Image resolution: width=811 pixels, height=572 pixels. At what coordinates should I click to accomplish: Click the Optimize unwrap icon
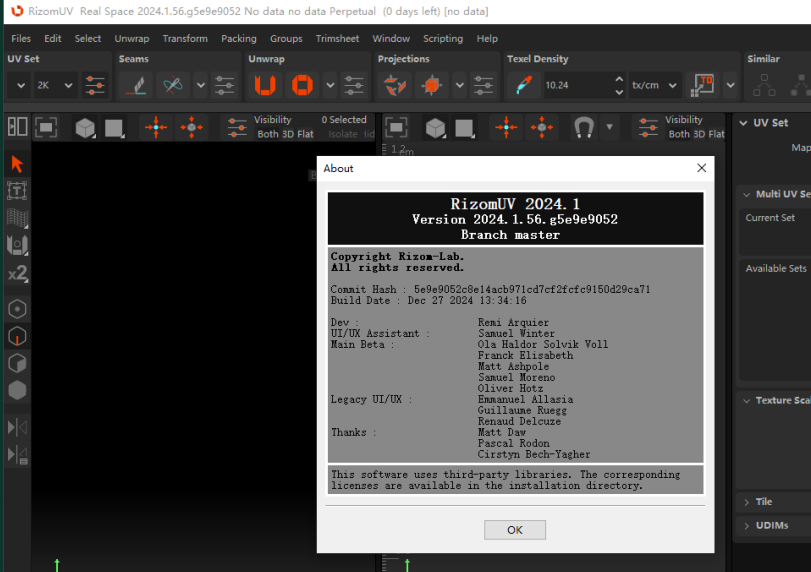click(x=302, y=85)
